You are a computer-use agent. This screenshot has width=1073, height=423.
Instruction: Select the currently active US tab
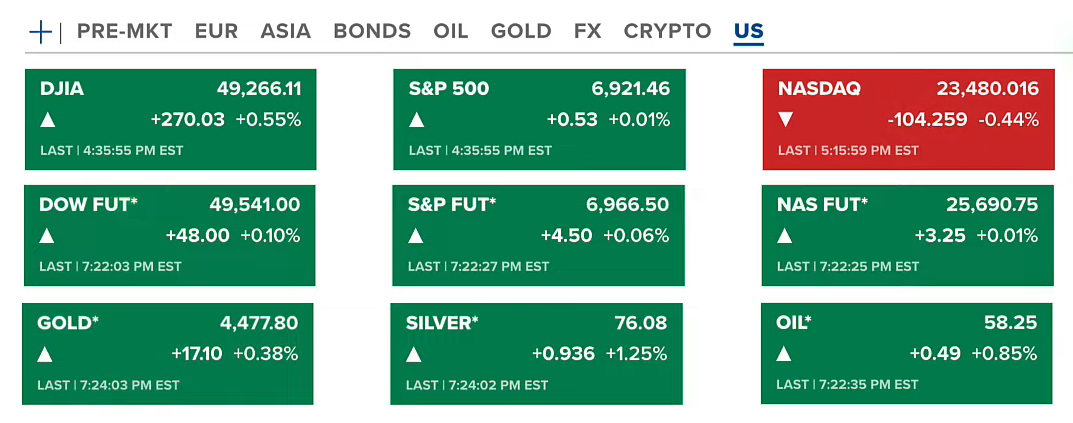click(x=748, y=31)
